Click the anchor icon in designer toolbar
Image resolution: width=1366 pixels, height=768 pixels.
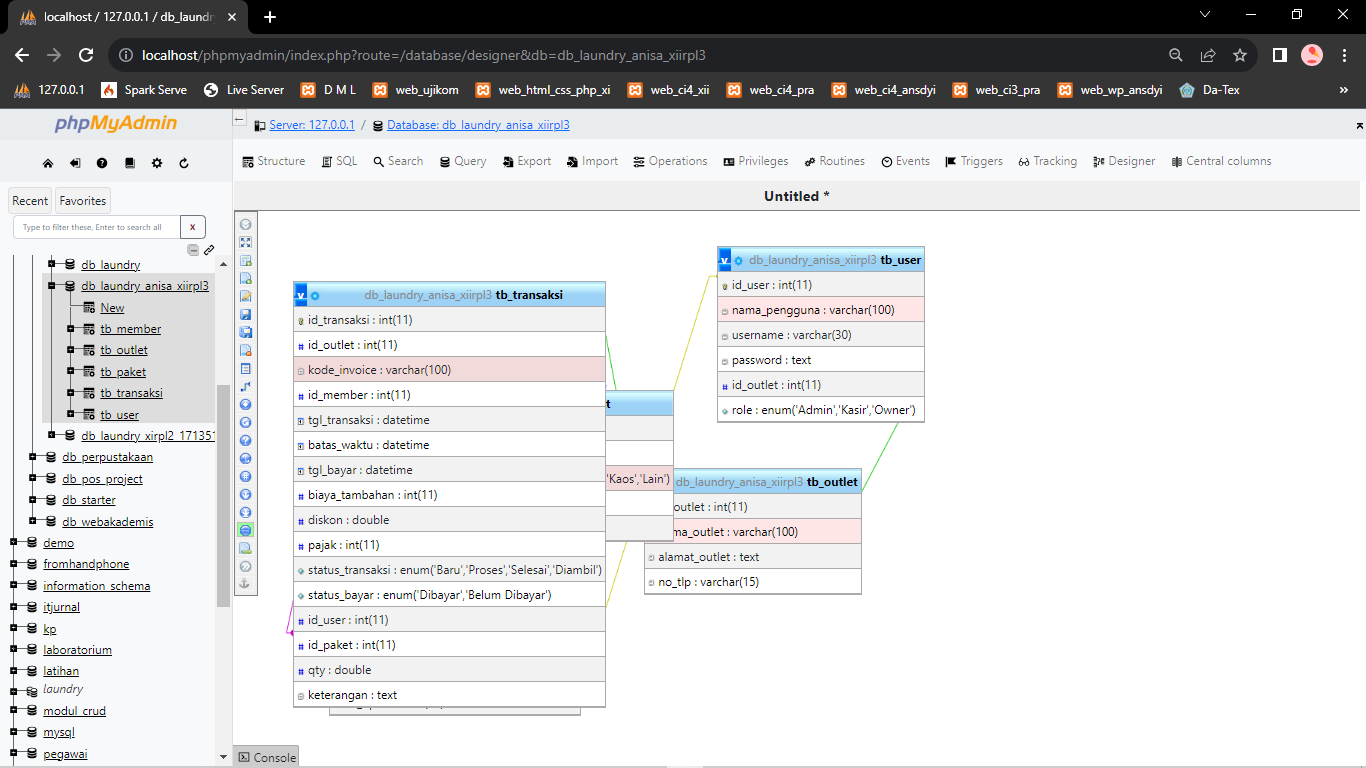point(246,584)
